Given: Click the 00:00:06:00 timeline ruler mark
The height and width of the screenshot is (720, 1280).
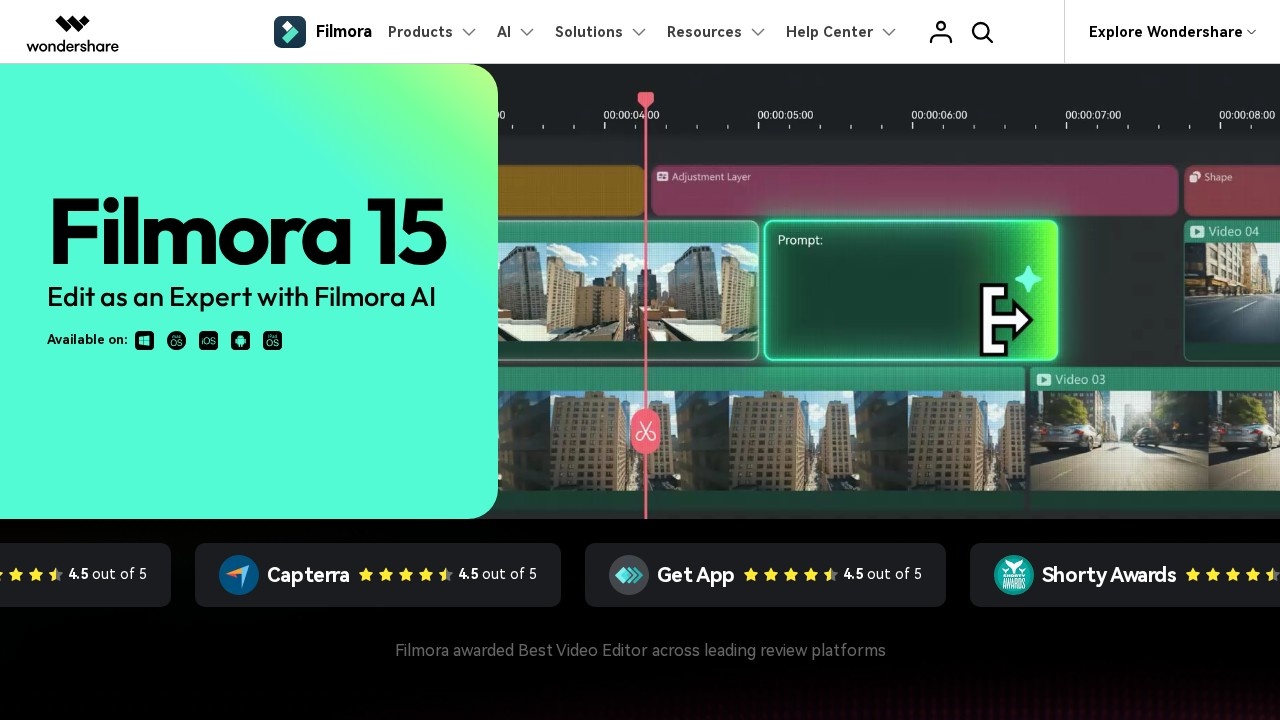Looking at the screenshot, I should tap(939, 115).
